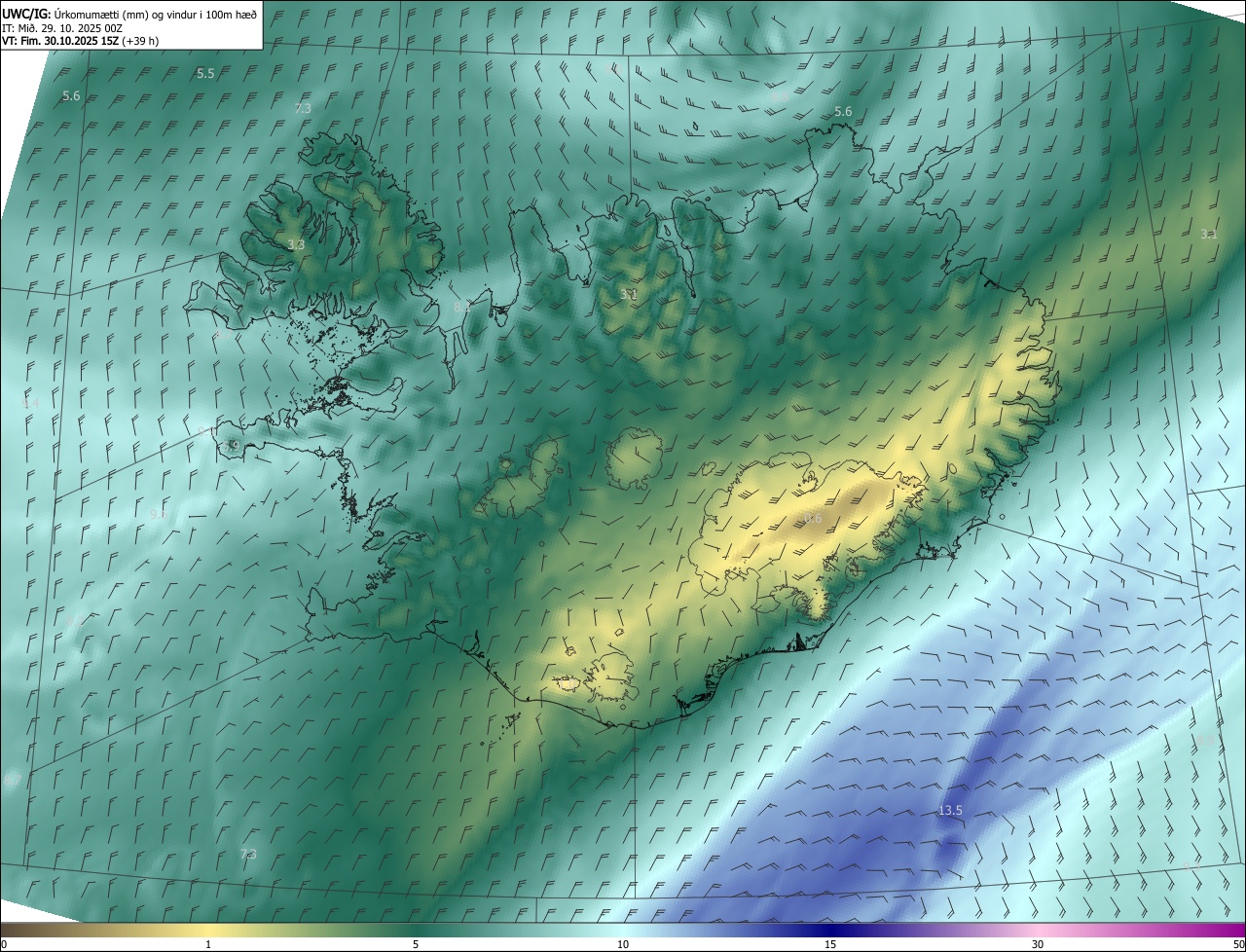Click the 13.5 value in the blue band
Screen dimensions: 1246x952
(950, 811)
